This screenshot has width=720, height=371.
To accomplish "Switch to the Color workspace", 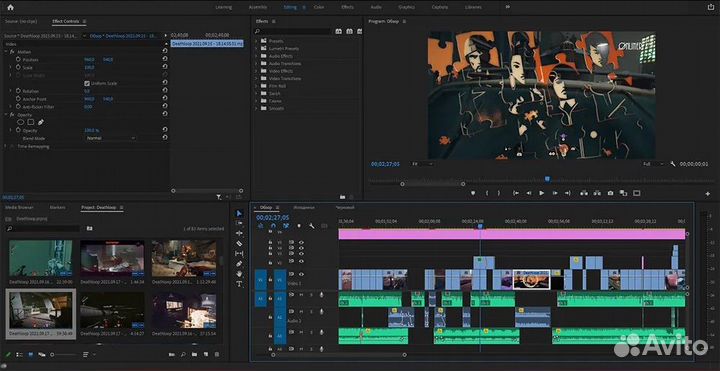I will point(319,7).
